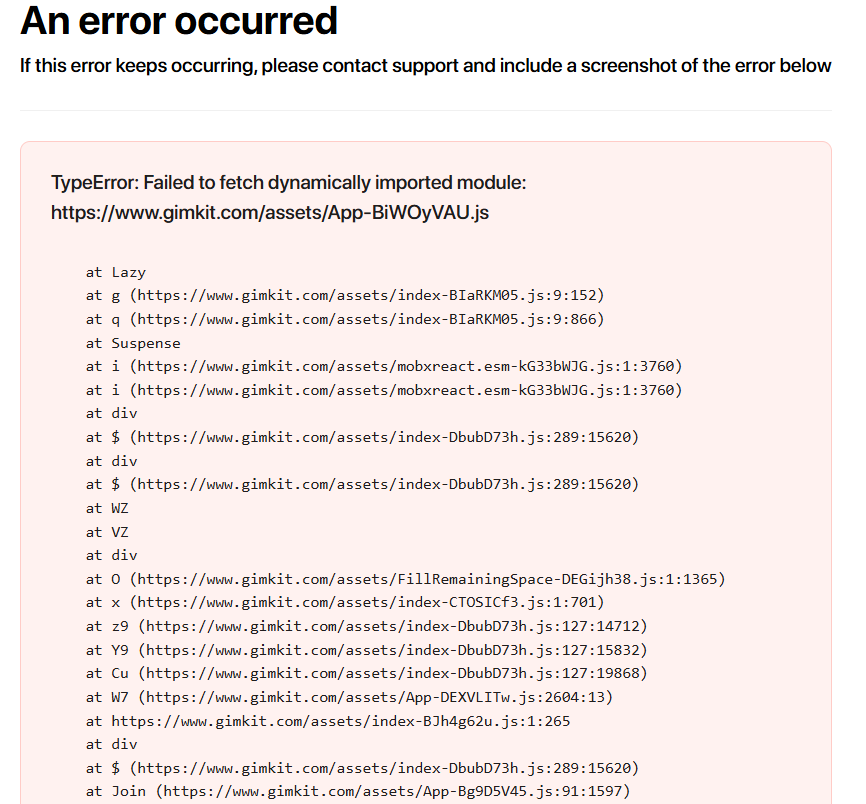
Task: Select the "at Suspense" stack line
Action: coord(133,343)
